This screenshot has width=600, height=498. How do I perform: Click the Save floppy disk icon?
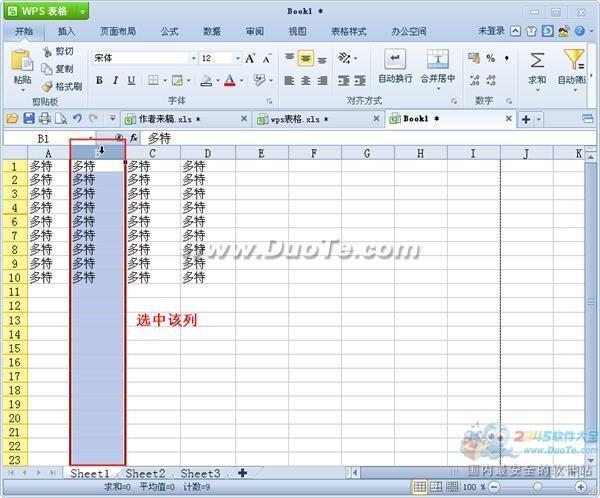pos(29,118)
